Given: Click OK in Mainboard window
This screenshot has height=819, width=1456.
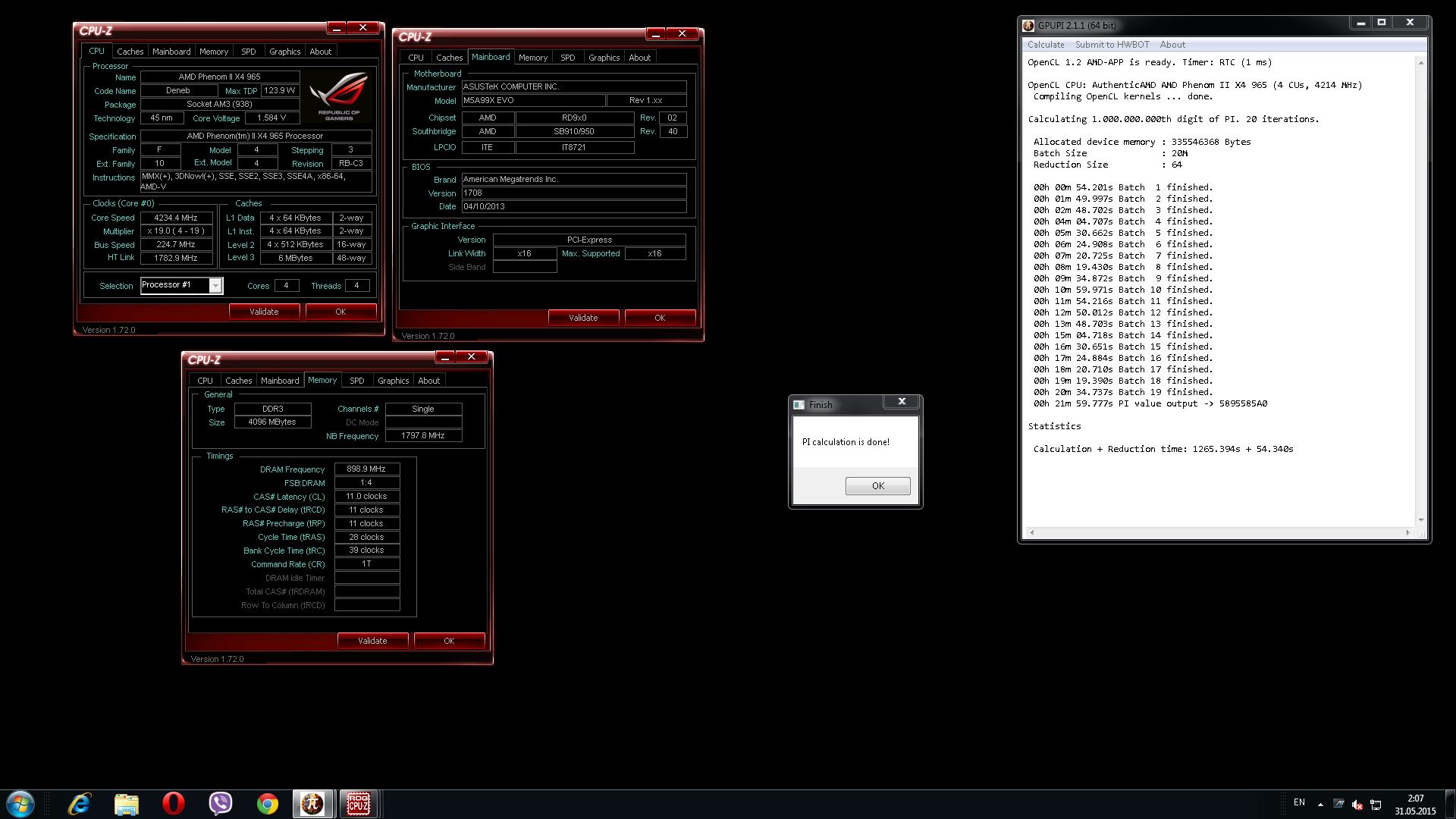Looking at the screenshot, I should tap(660, 318).
